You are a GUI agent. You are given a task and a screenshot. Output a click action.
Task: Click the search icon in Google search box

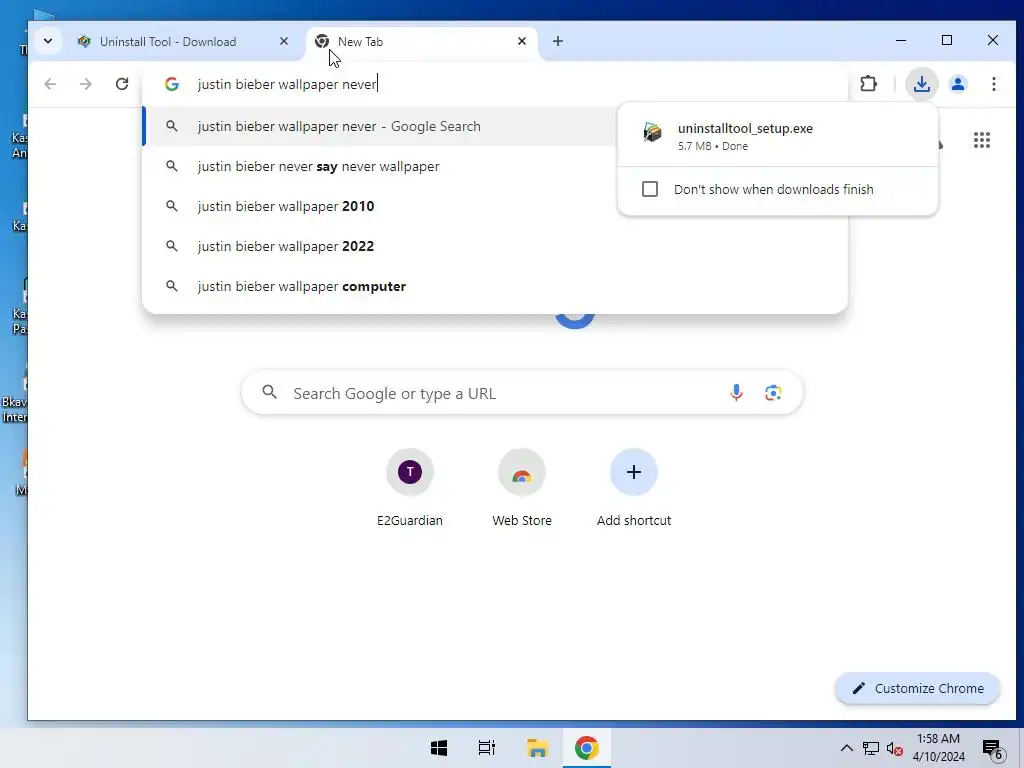270,392
